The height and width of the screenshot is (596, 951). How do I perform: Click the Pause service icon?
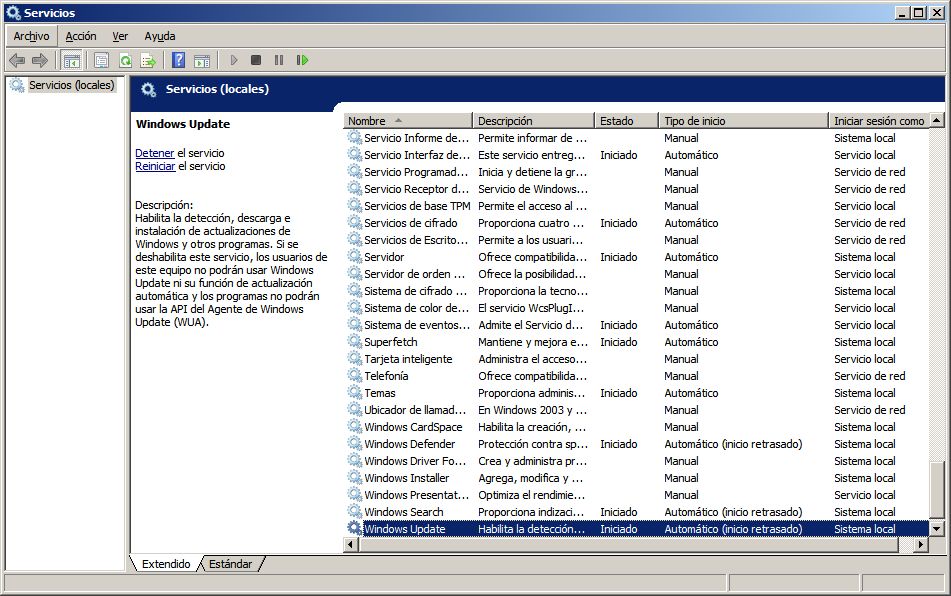coord(279,60)
